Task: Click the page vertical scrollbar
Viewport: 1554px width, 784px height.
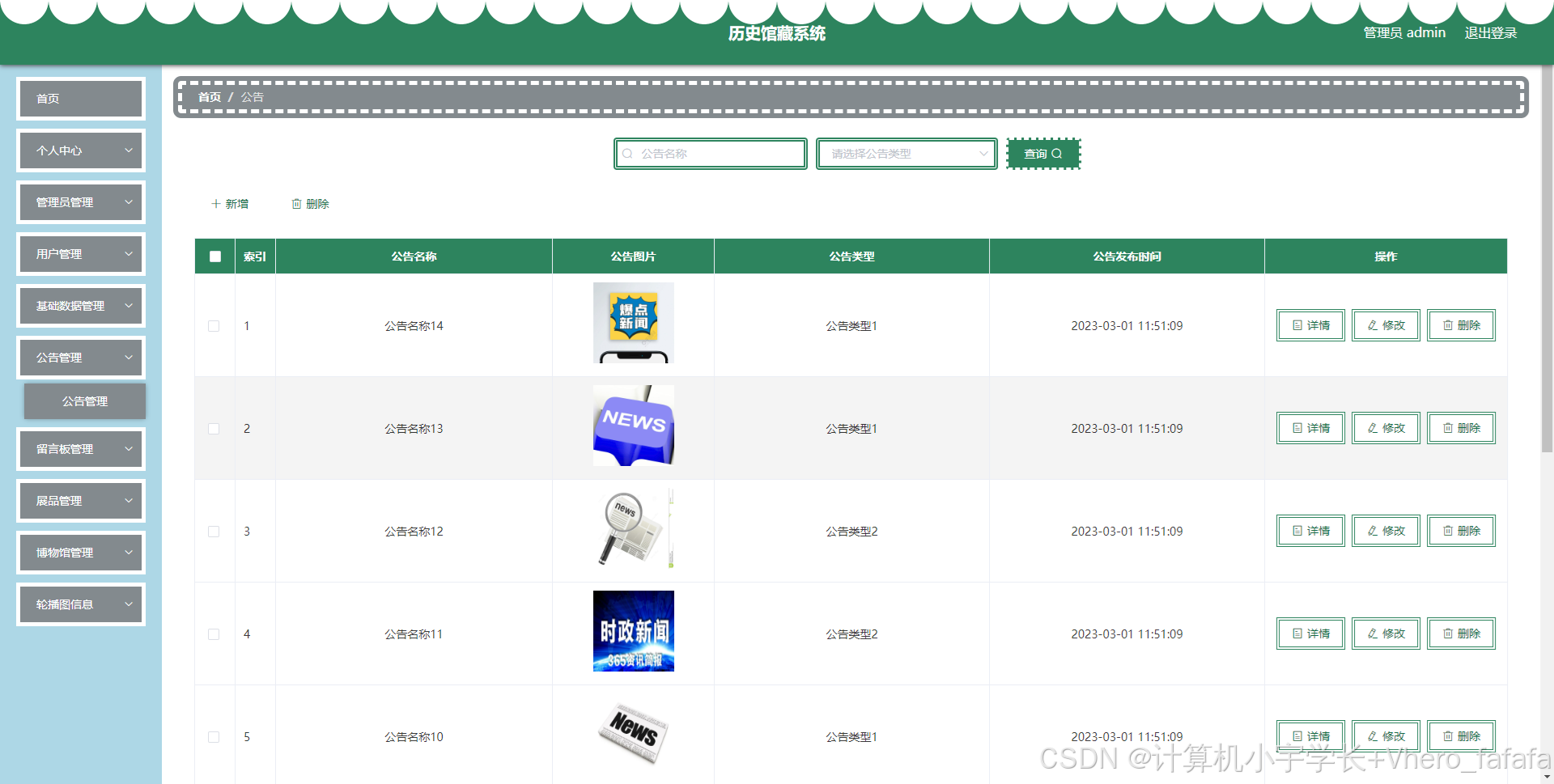Action: [1547, 259]
